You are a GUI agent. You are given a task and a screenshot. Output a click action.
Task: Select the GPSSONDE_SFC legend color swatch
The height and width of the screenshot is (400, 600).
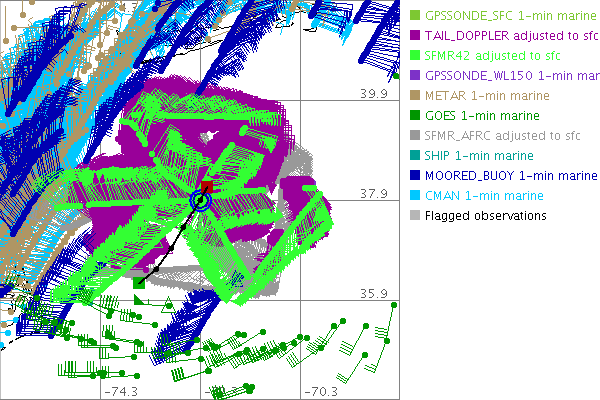[416, 16]
